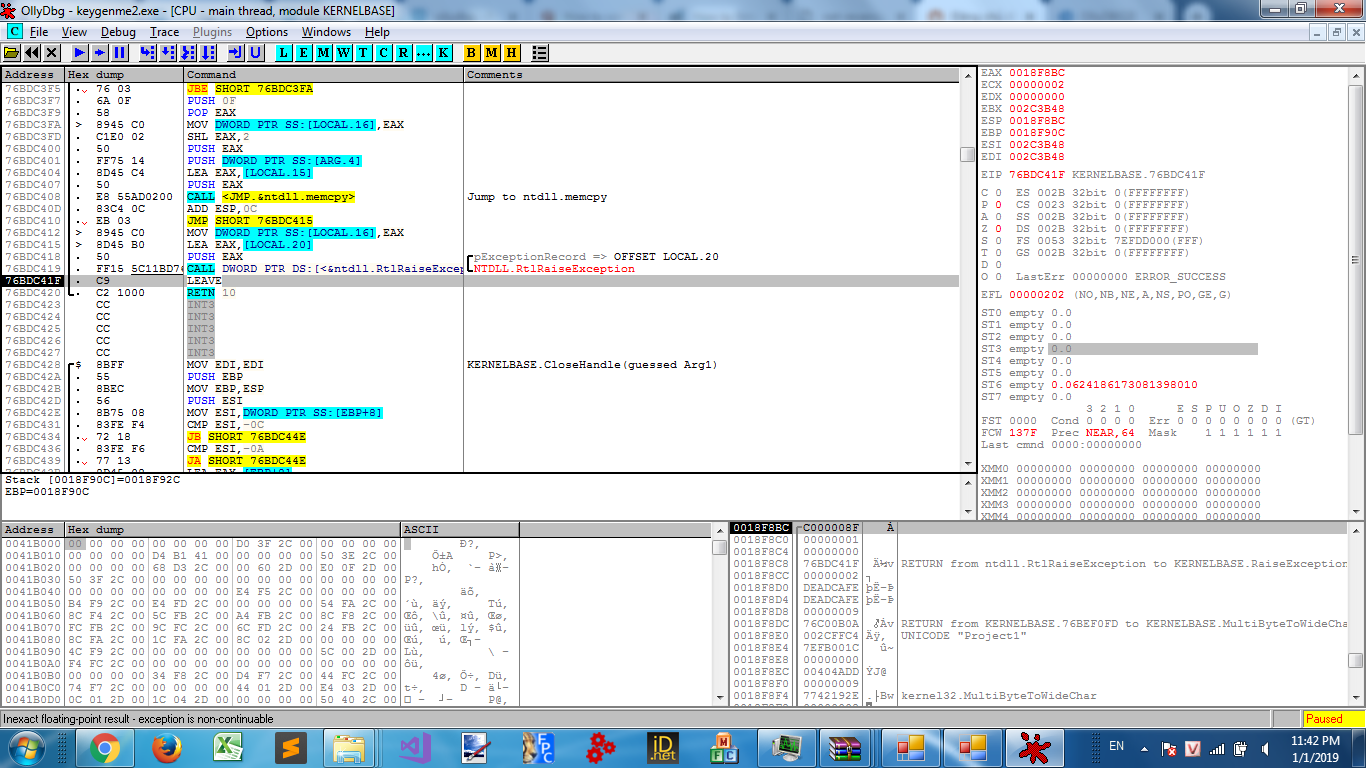Open the Help menu

(x=377, y=32)
